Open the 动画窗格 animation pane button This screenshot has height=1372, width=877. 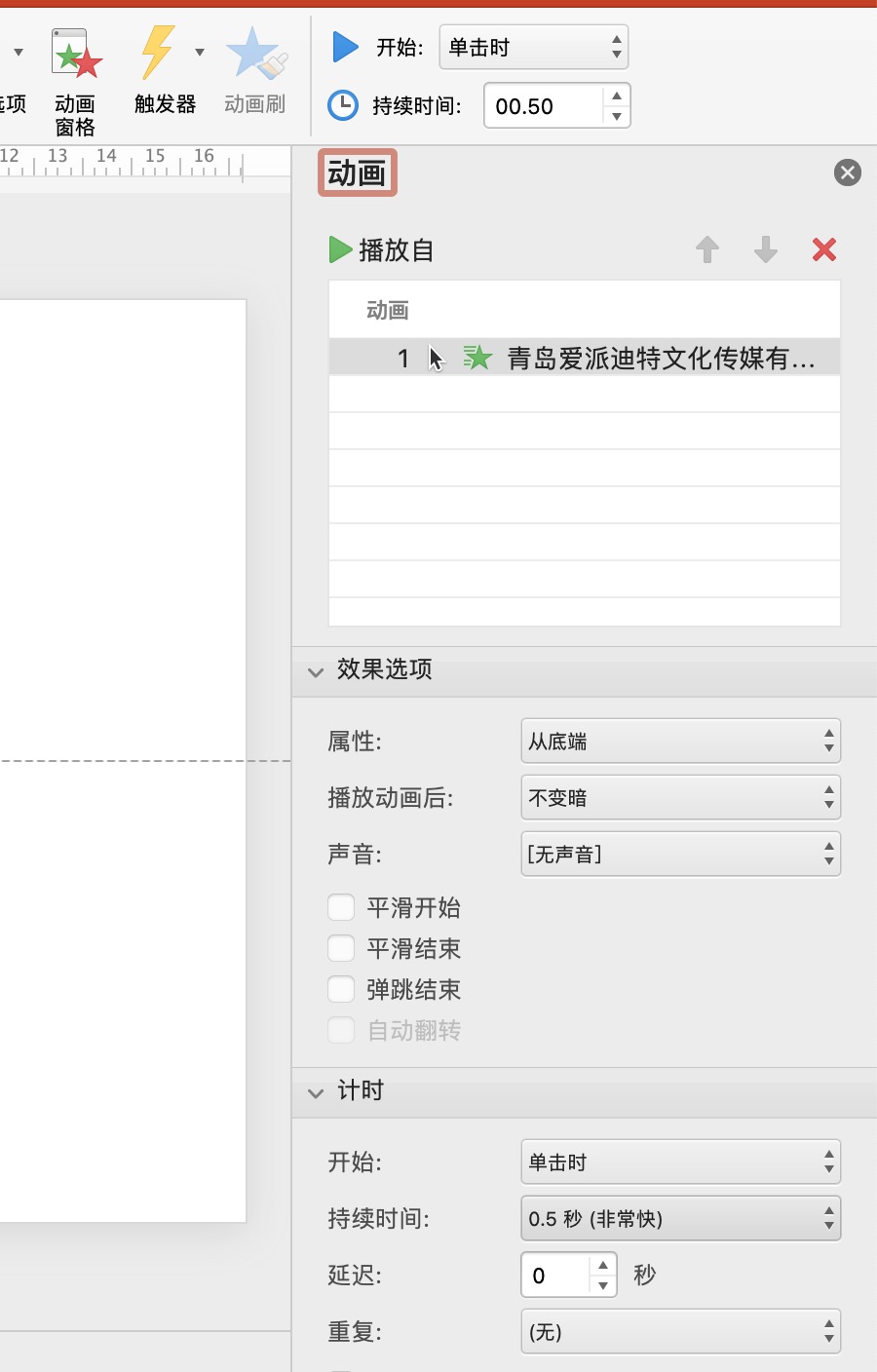coord(75,82)
